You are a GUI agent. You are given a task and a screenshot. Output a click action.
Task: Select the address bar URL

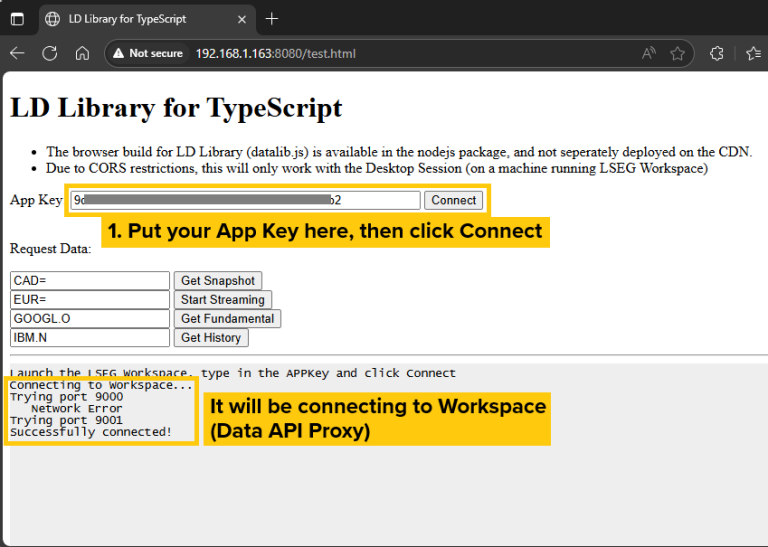click(x=276, y=53)
